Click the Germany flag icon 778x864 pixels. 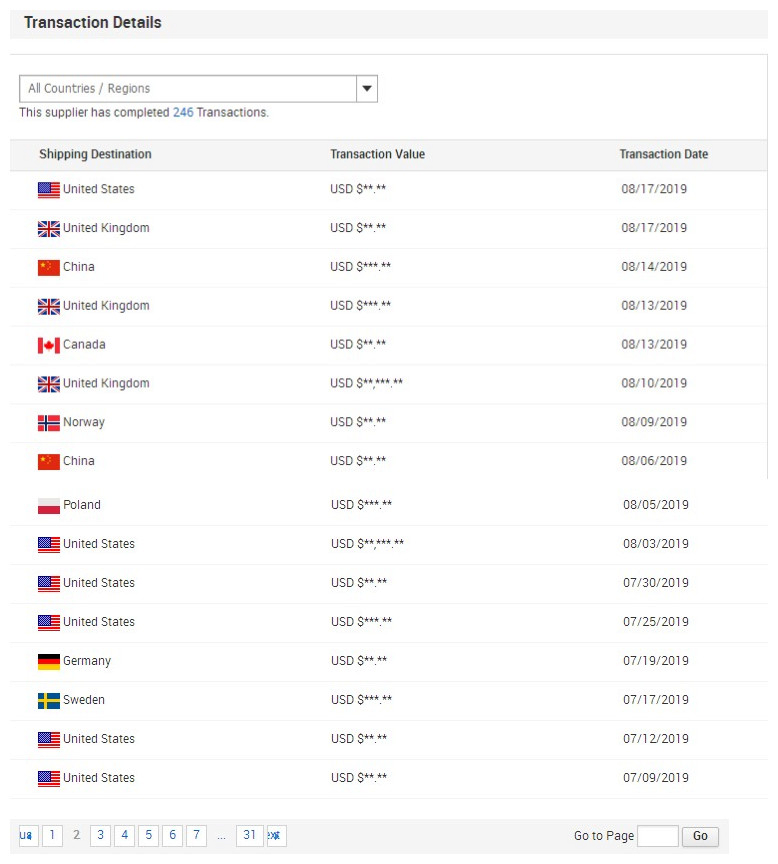[48, 661]
